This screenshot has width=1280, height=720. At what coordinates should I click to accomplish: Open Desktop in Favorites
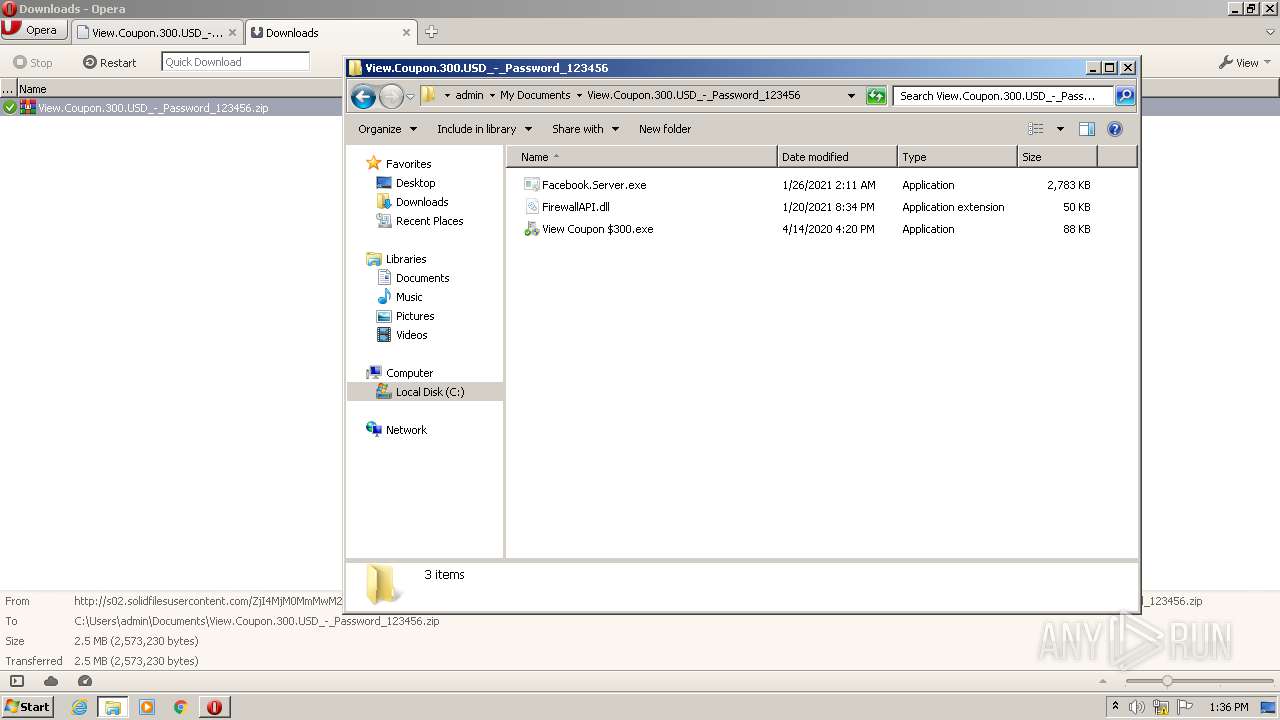(x=415, y=183)
